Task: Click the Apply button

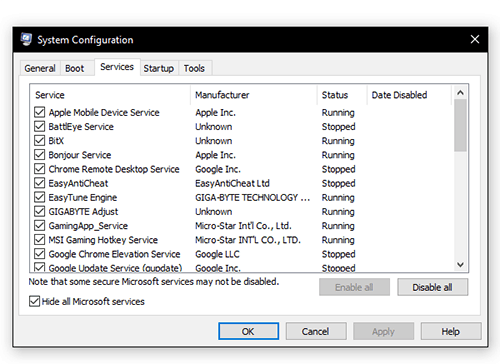Action: pos(383,331)
